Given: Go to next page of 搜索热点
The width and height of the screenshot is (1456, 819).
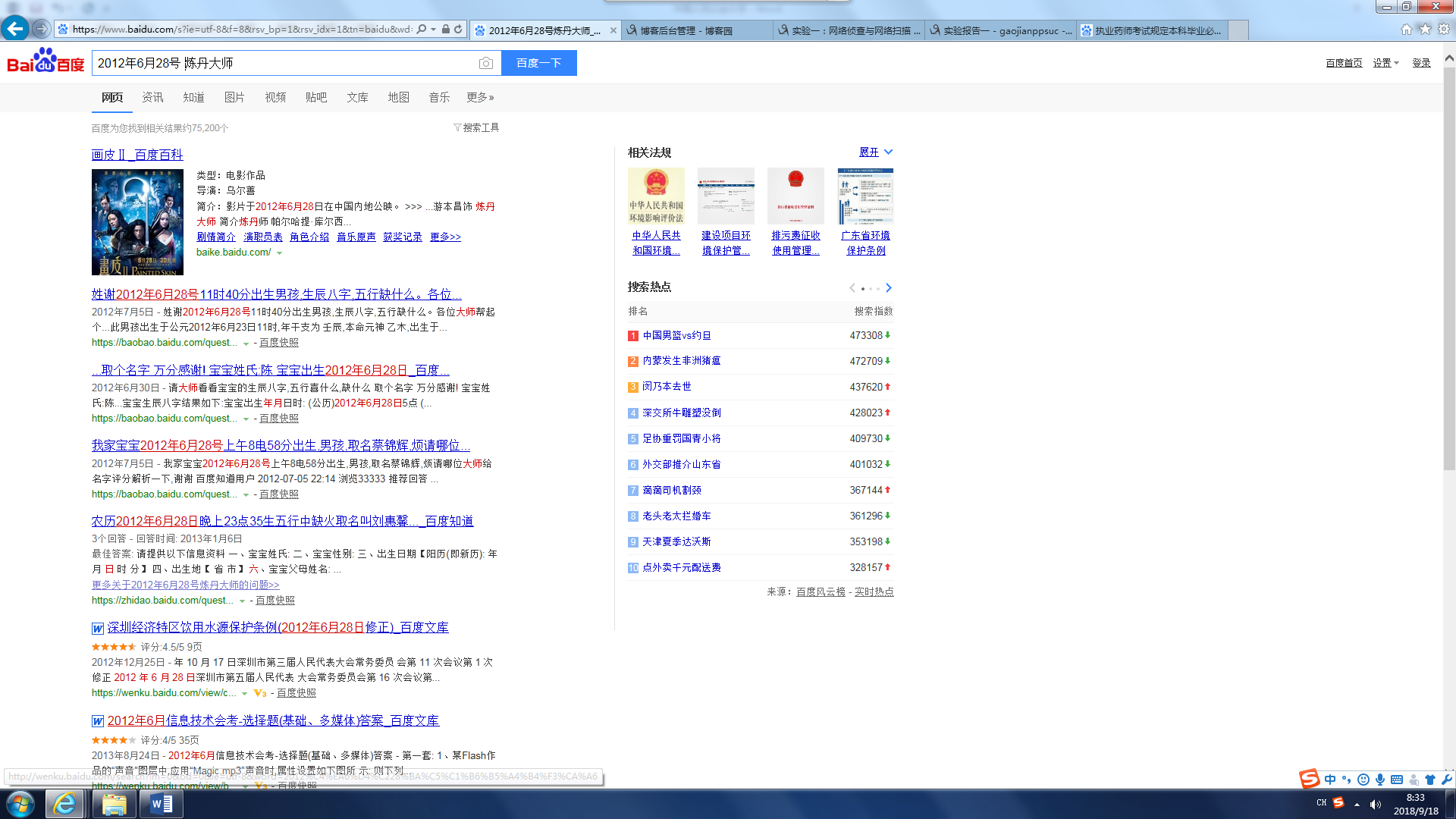Looking at the screenshot, I should (889, 288).
